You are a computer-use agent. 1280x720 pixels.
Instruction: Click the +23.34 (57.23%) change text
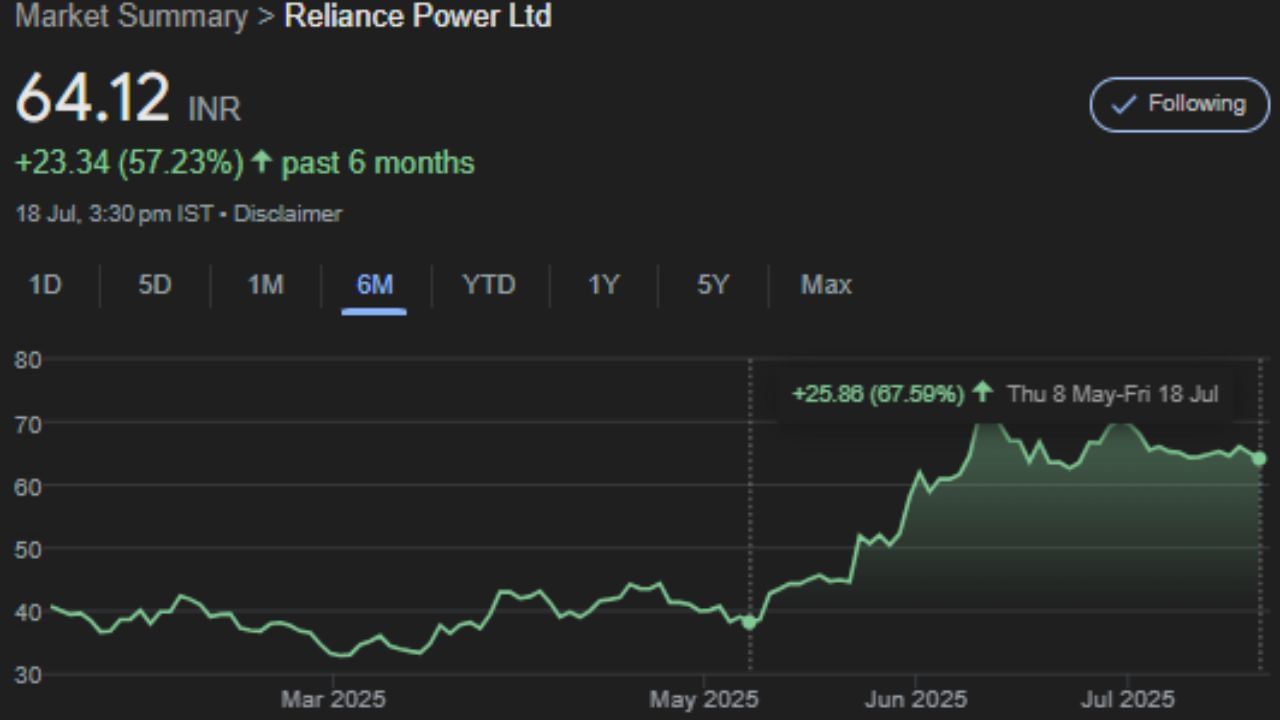[129, 163]
